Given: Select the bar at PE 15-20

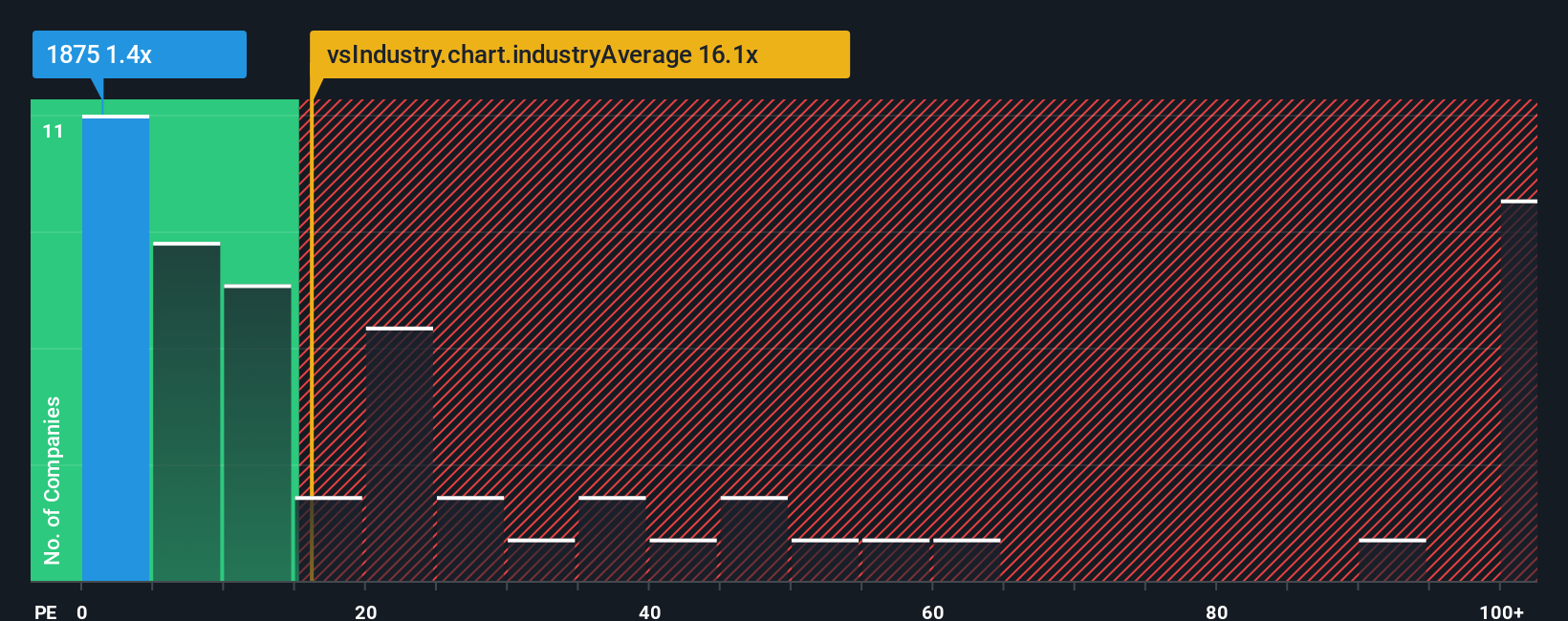Looking at the screenshot, I should point(329,539).
